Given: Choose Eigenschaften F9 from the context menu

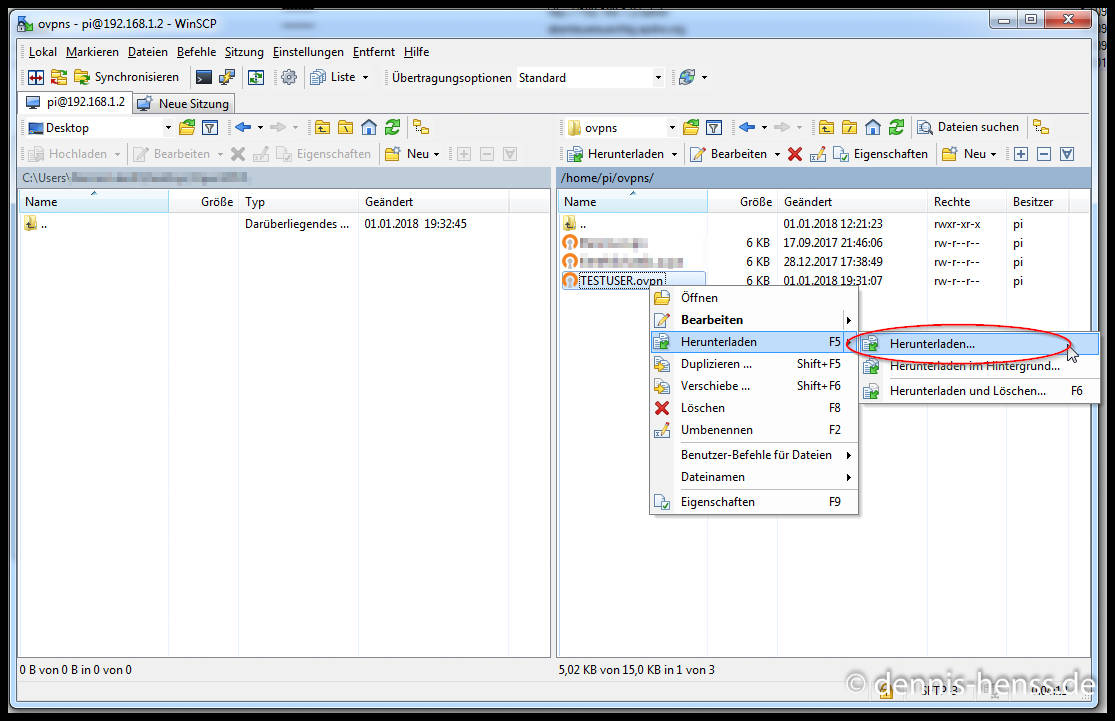Looking at the screenshot, I should coord(754,502).
